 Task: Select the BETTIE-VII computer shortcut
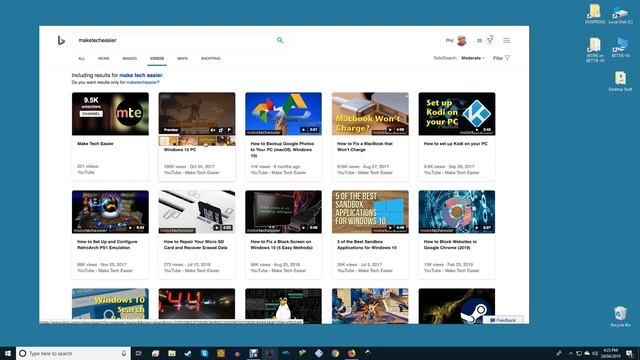coord(620,47)
